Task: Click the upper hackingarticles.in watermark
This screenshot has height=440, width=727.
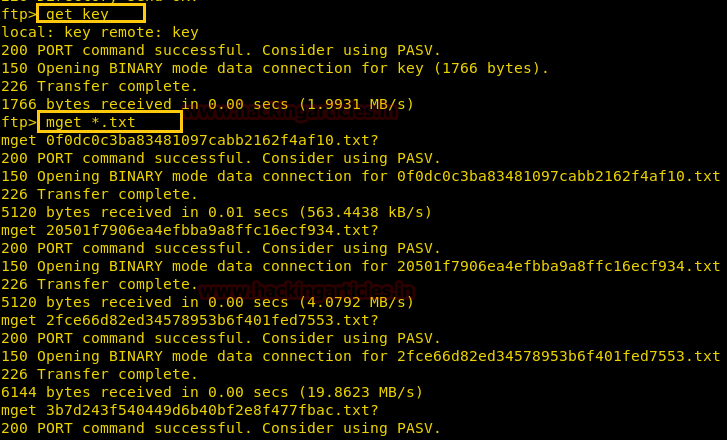Action: (x=290, y=112)
